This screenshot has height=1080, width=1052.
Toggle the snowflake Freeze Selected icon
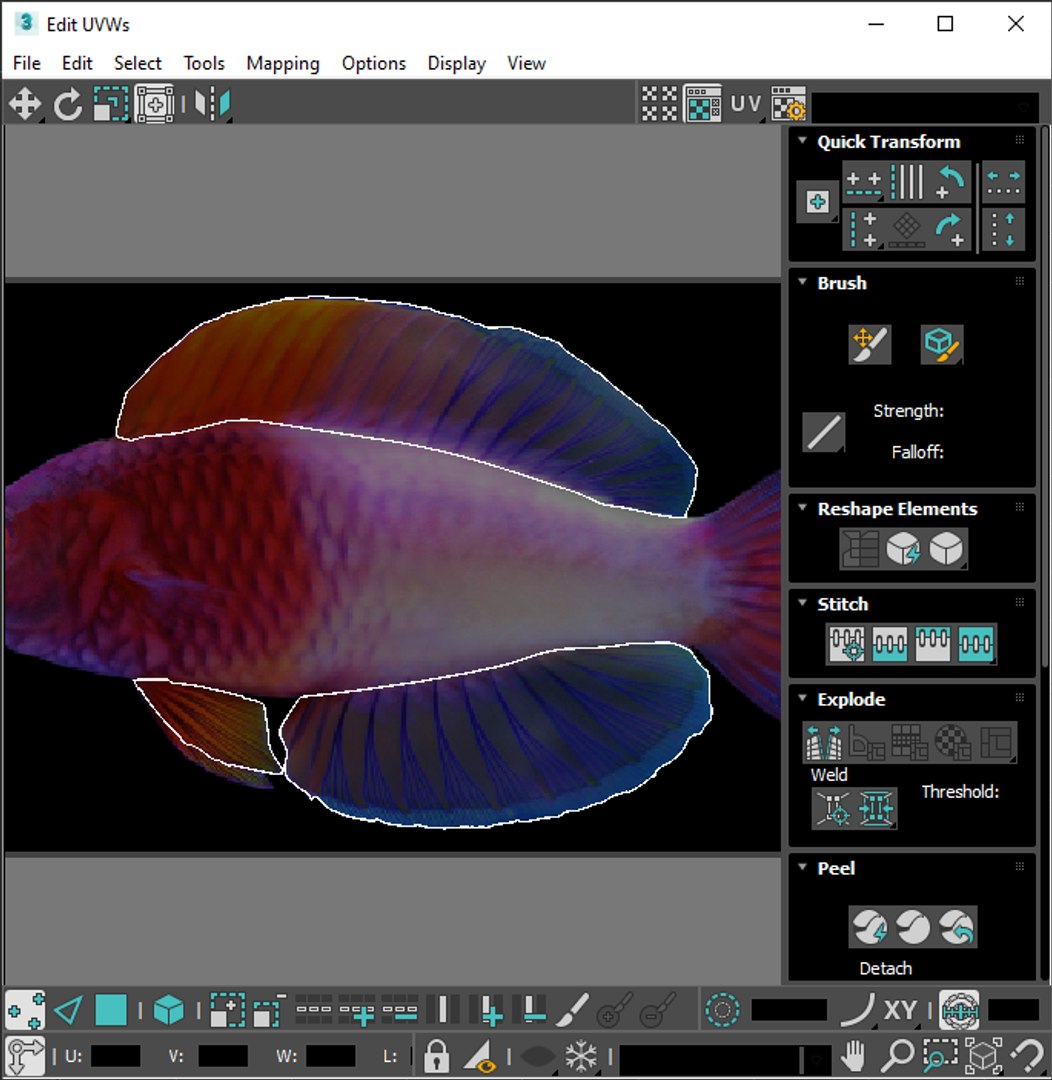tap(581, 1055)
